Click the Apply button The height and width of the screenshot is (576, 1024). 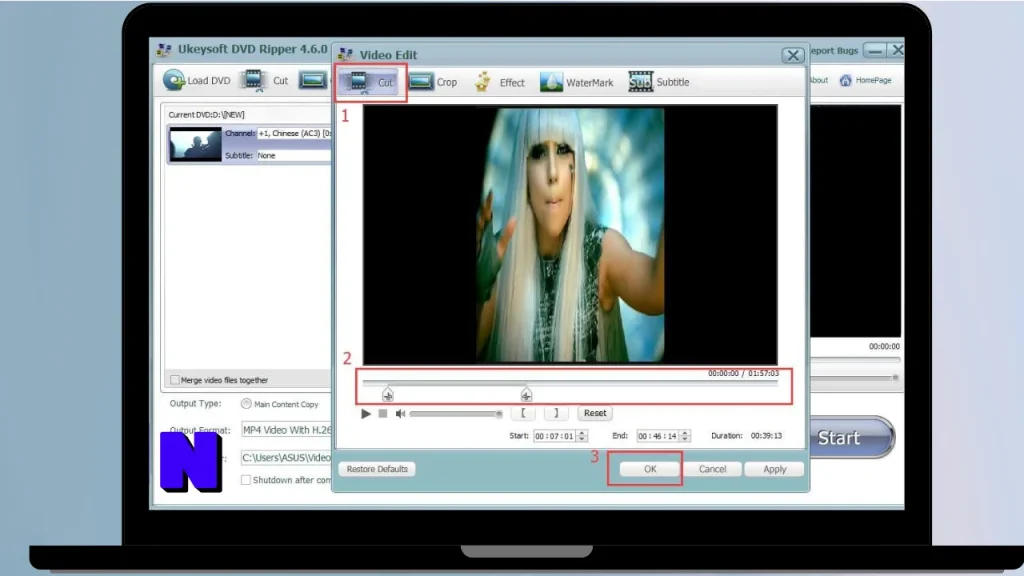click(775, 469)
